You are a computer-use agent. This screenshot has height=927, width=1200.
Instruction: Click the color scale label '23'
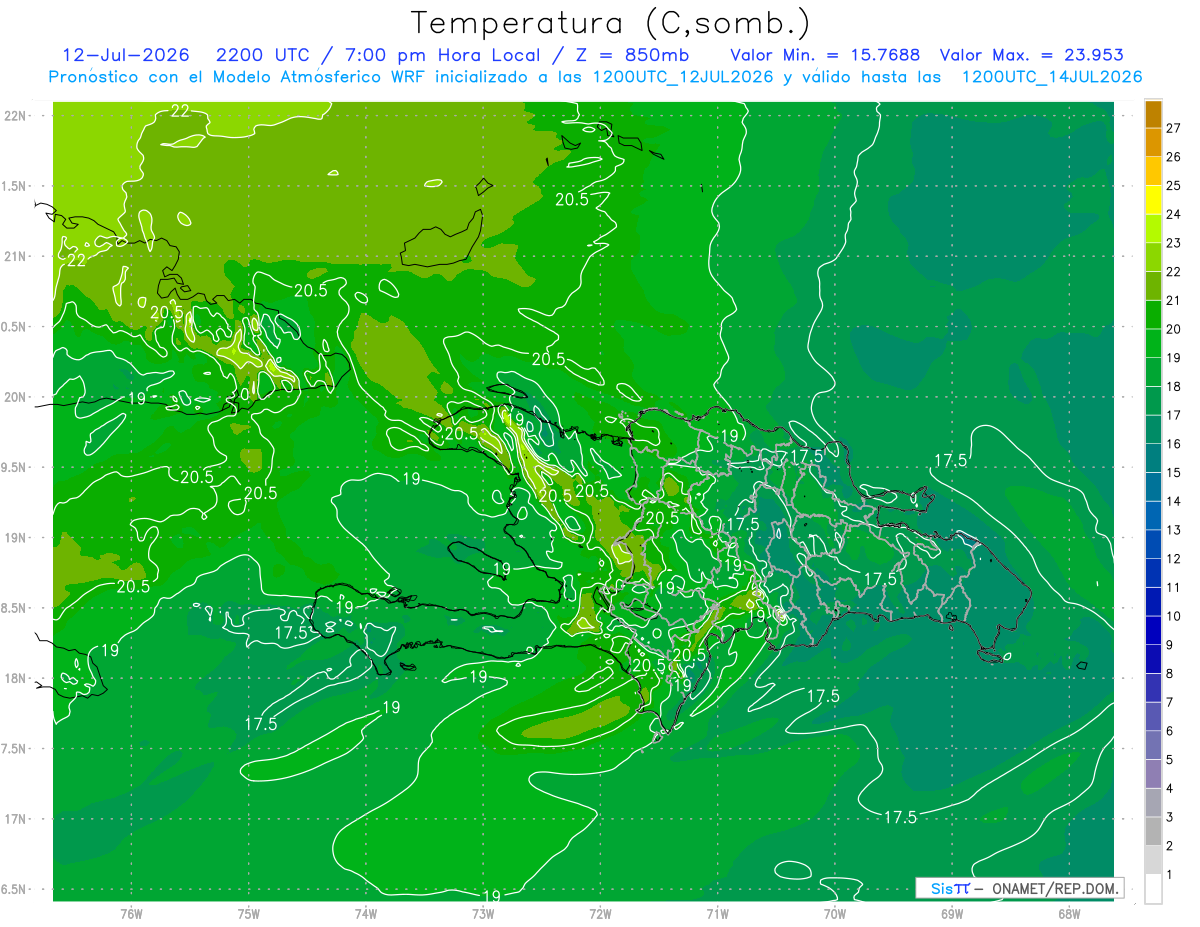(x=1174, y=243)
